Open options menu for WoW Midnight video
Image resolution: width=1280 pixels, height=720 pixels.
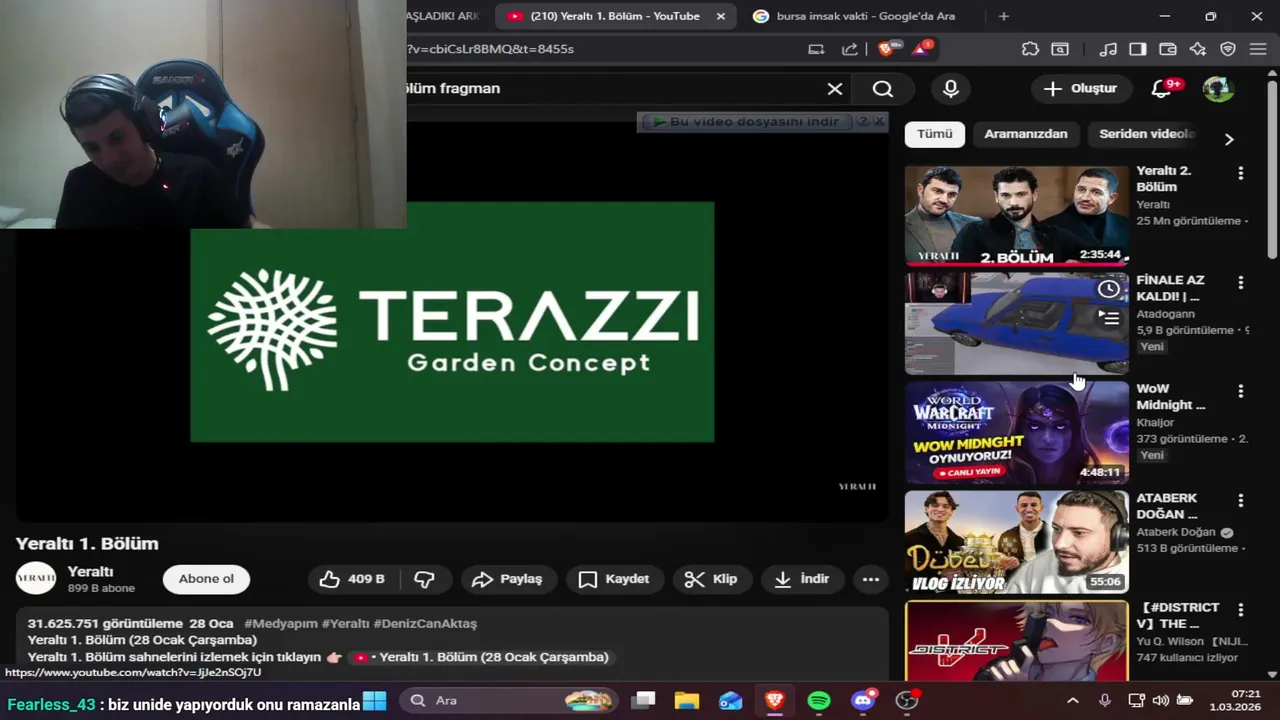click(x=1241, y=391)
